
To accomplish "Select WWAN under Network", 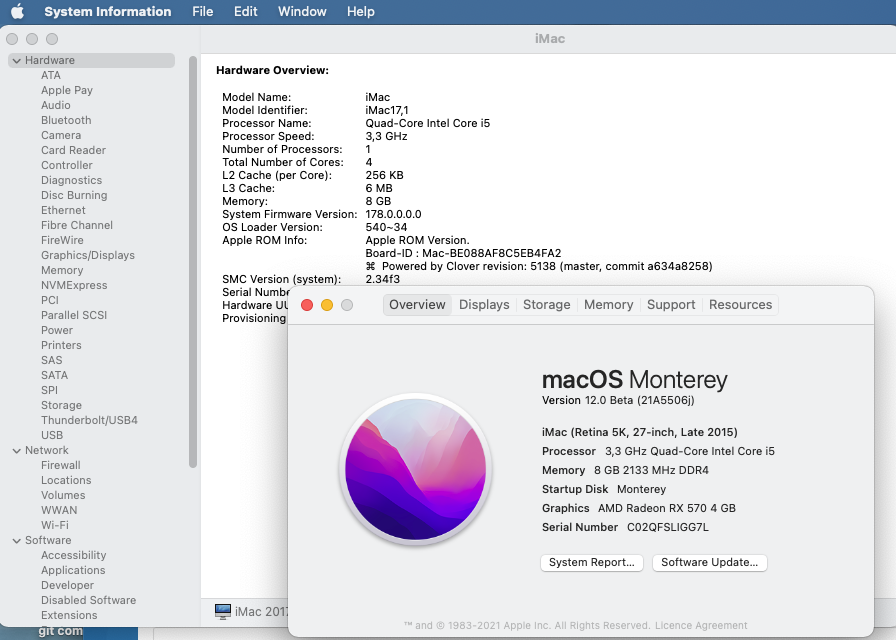I will (x=59, y=510).
